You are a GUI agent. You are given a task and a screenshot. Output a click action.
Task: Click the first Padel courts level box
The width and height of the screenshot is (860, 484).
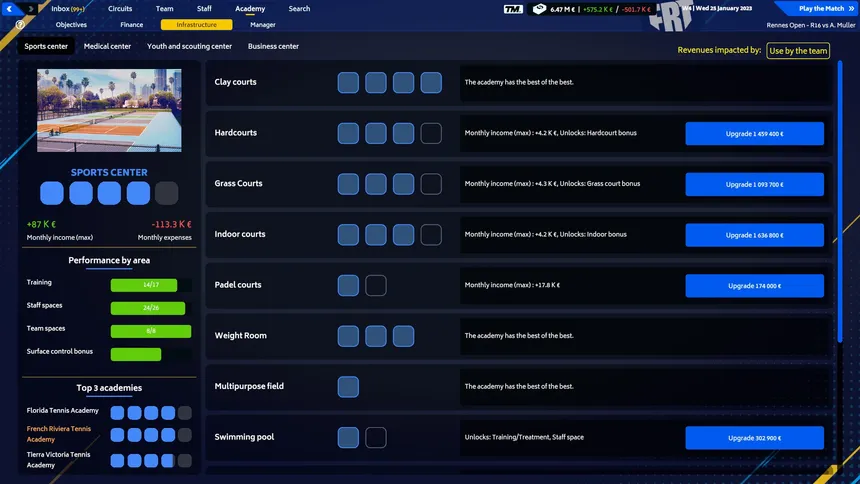point(348,285)
